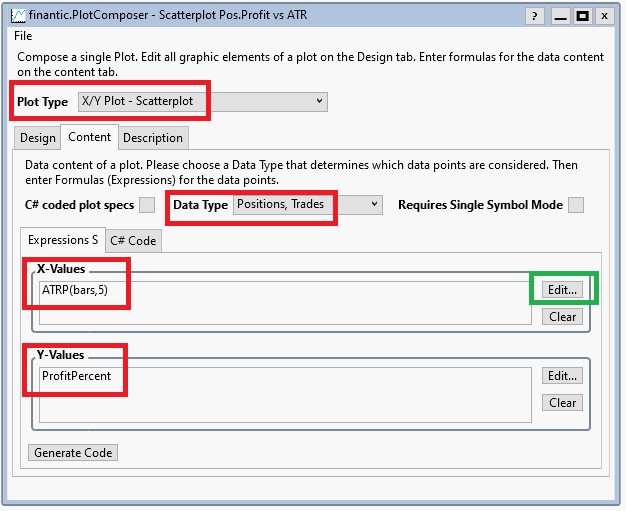This screenshot has height=511, width=626.
Task: Switch to the Description tab
Action: [x=153, y=138]
